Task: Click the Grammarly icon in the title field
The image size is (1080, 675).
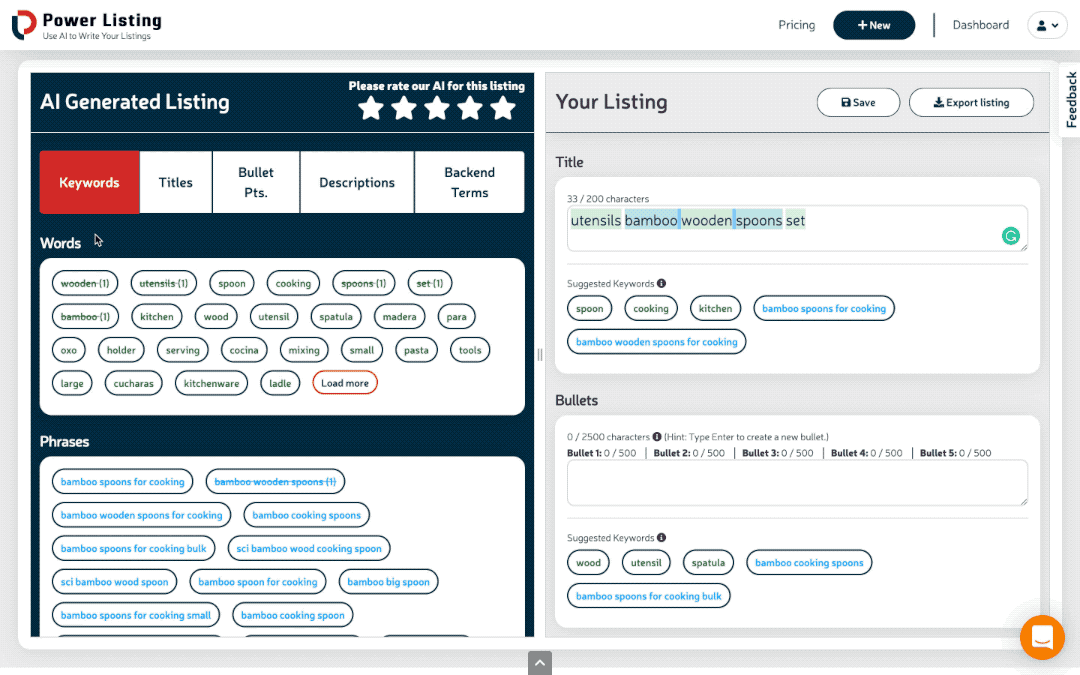Action: pyautogui.click(x=1011, y=236)
